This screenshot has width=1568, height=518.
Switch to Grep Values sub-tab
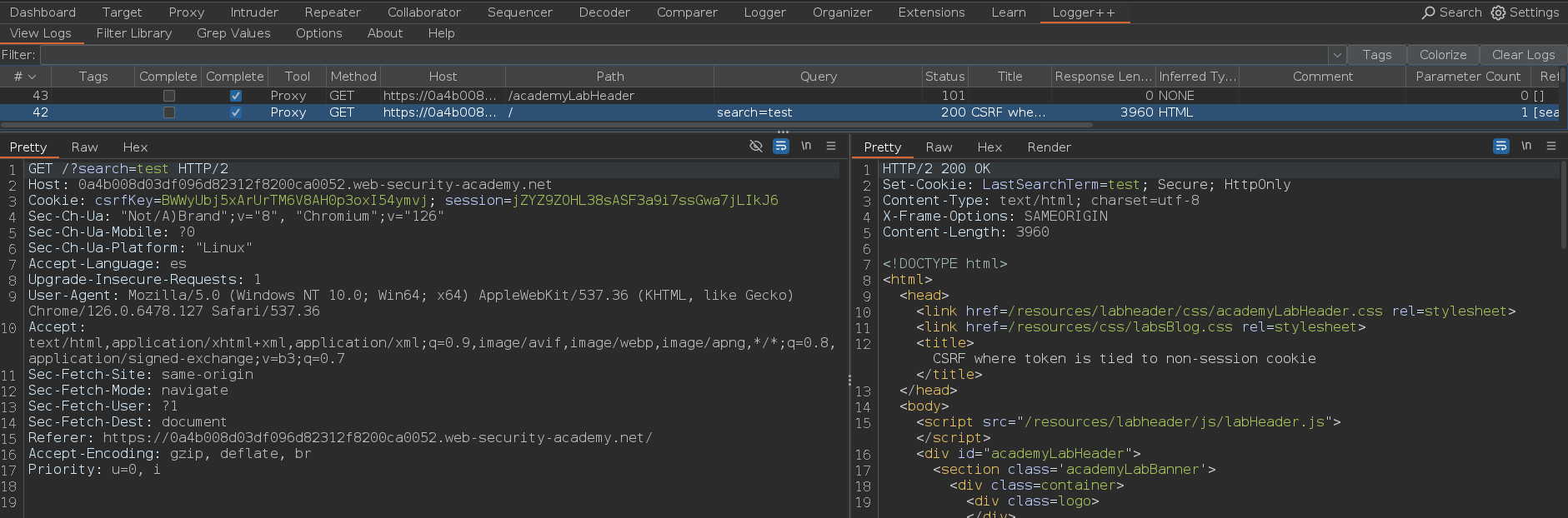click(x=233, y=33)
